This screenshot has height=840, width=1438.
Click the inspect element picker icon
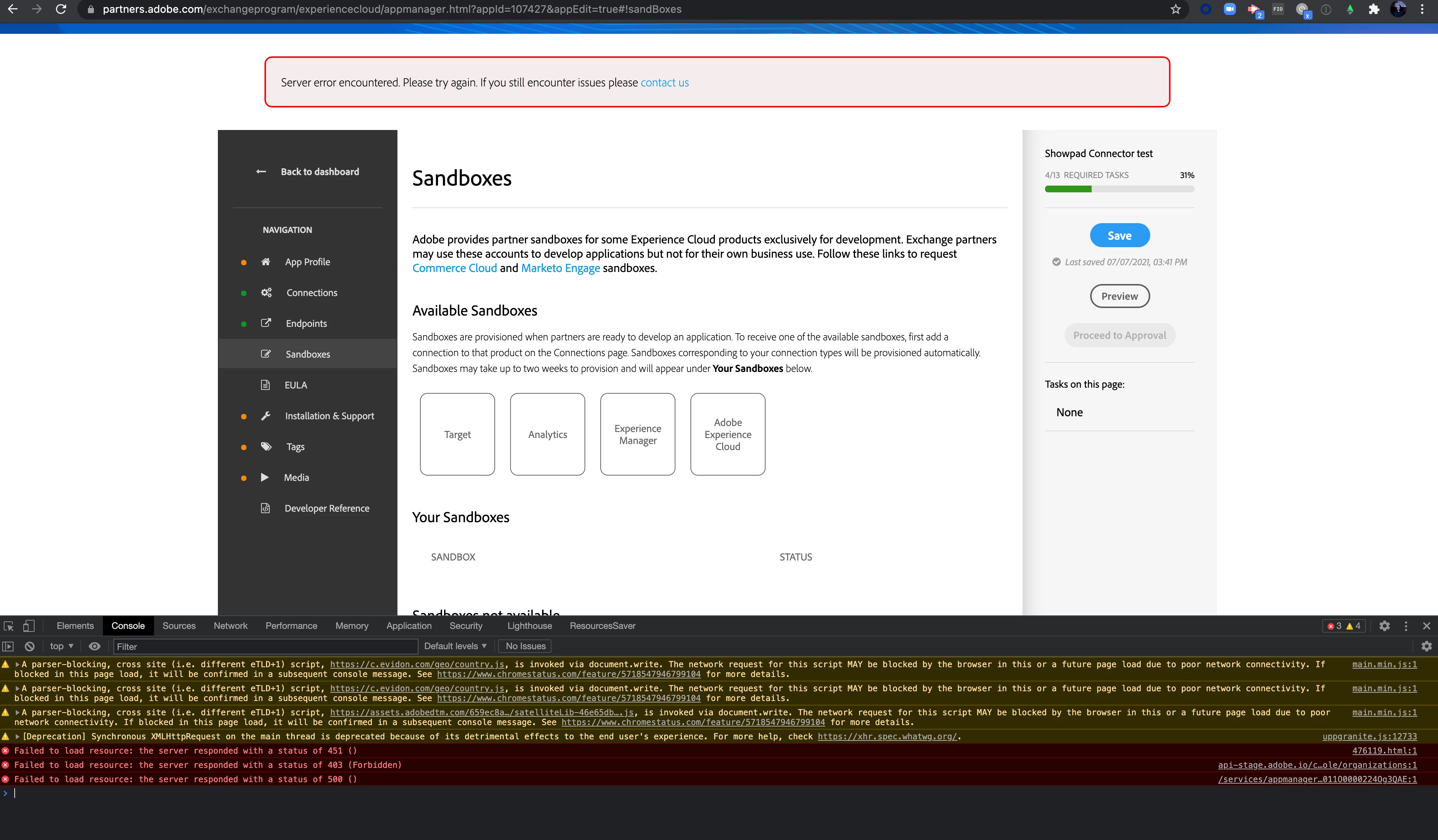coord(9,626)
